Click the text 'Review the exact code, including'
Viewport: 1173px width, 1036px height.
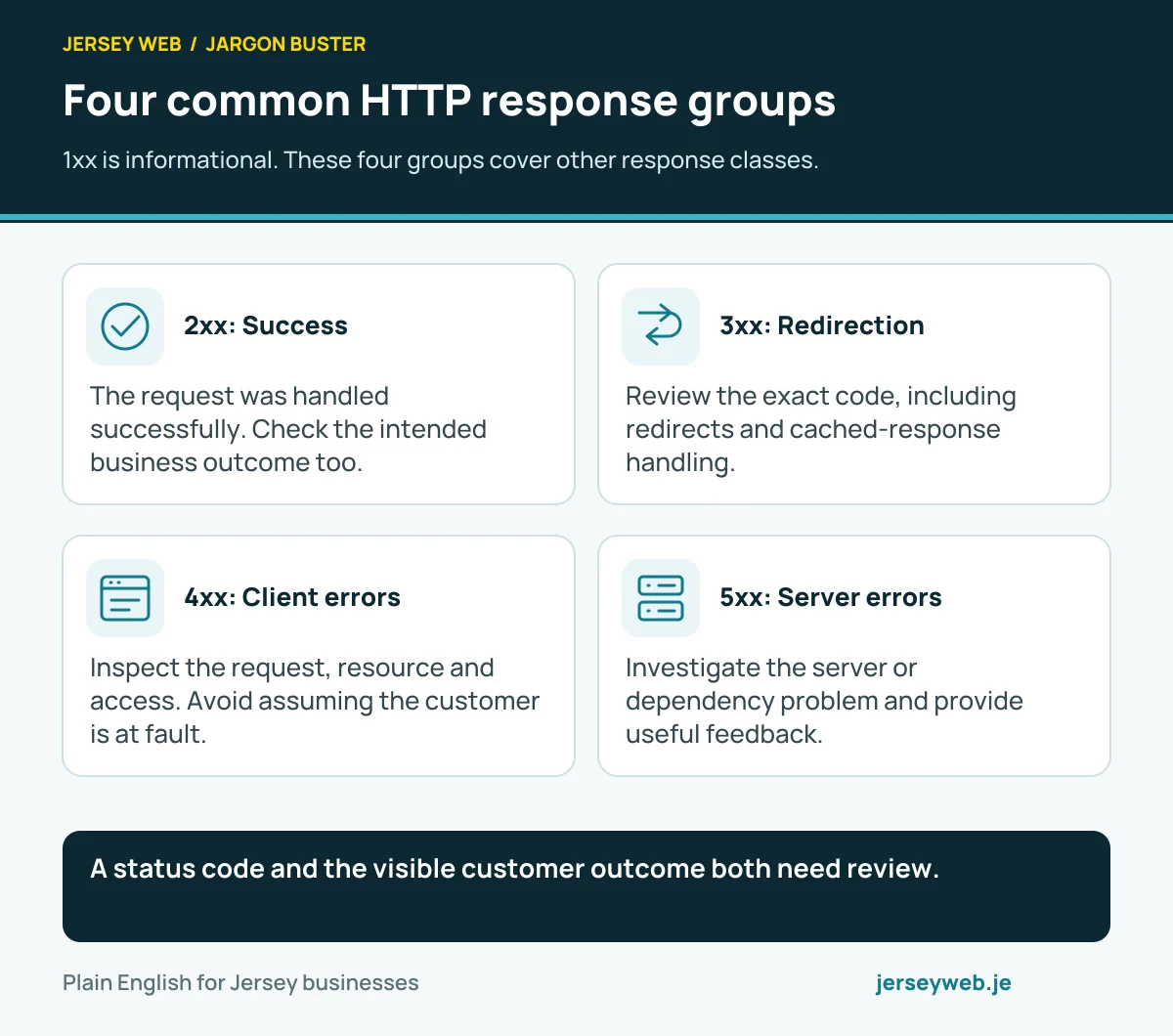821,429
